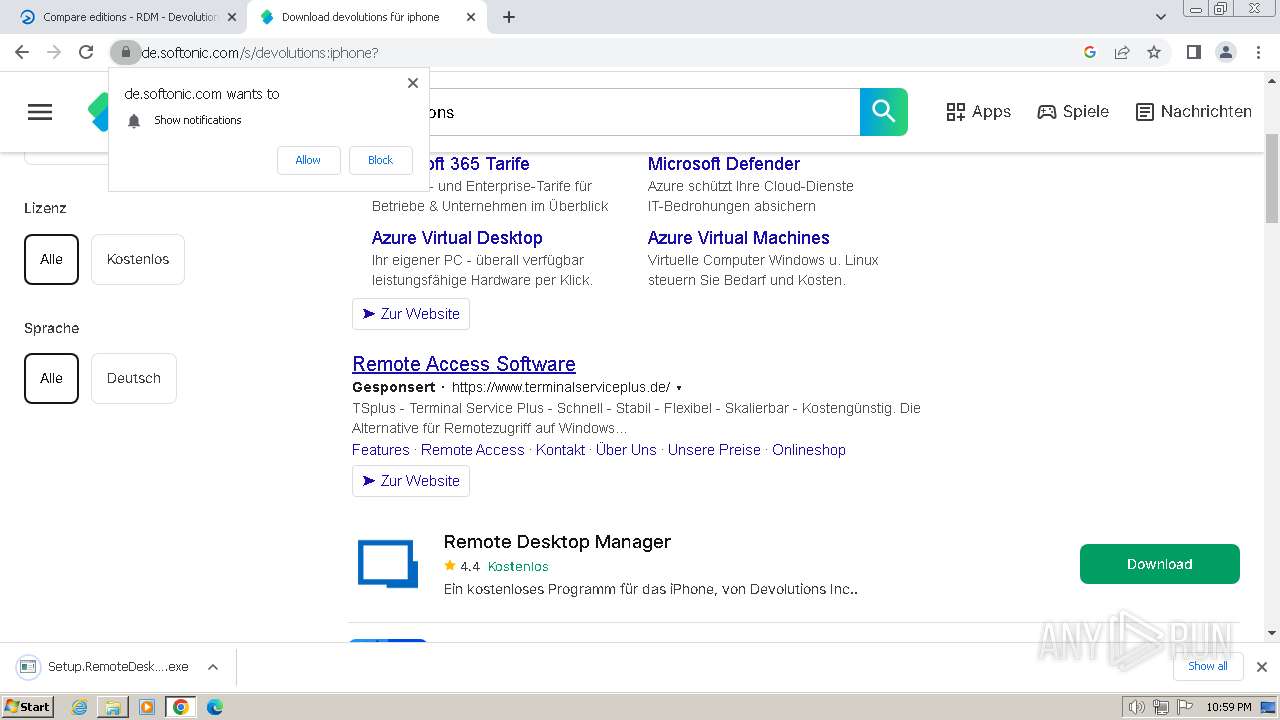Open the Remote Access sitelink
The image size is (1280, 720).
point(473,450)
